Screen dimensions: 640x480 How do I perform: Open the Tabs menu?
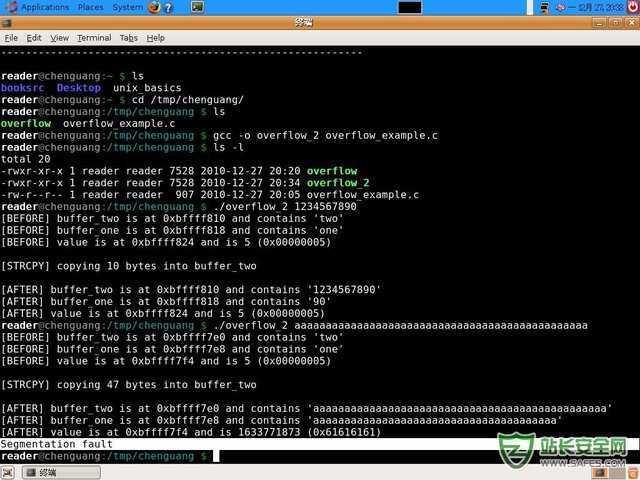point(129,38)
